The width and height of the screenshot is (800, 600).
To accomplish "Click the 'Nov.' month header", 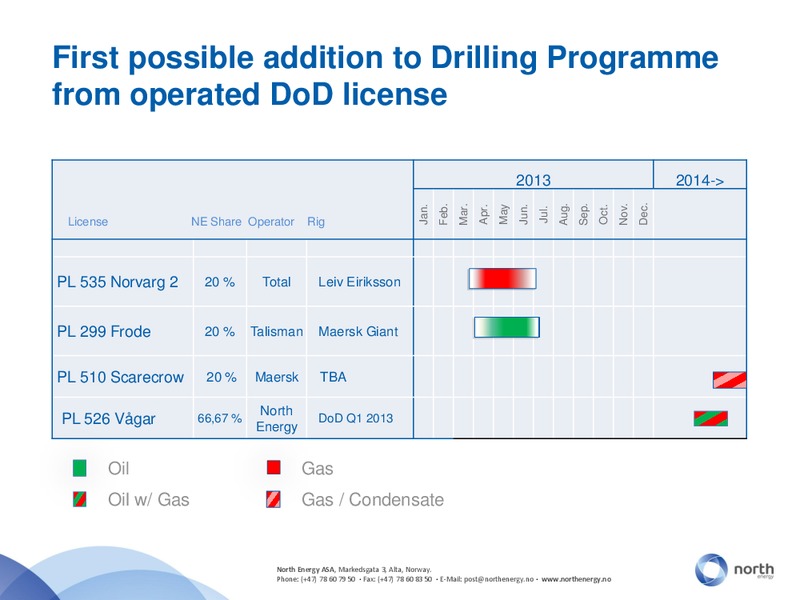I will (x=623, y=214).
